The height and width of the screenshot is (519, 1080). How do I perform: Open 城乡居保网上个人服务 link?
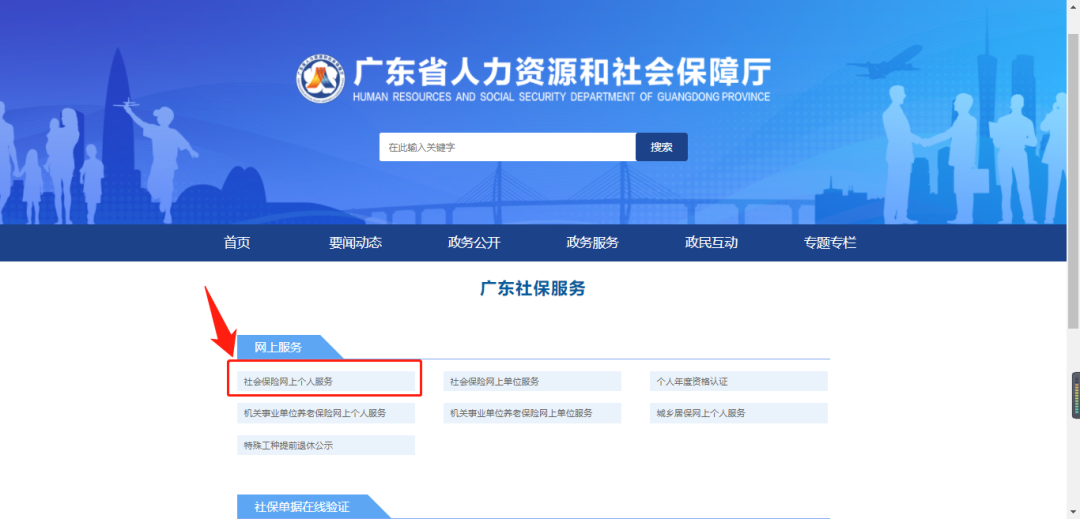point(738,413)
